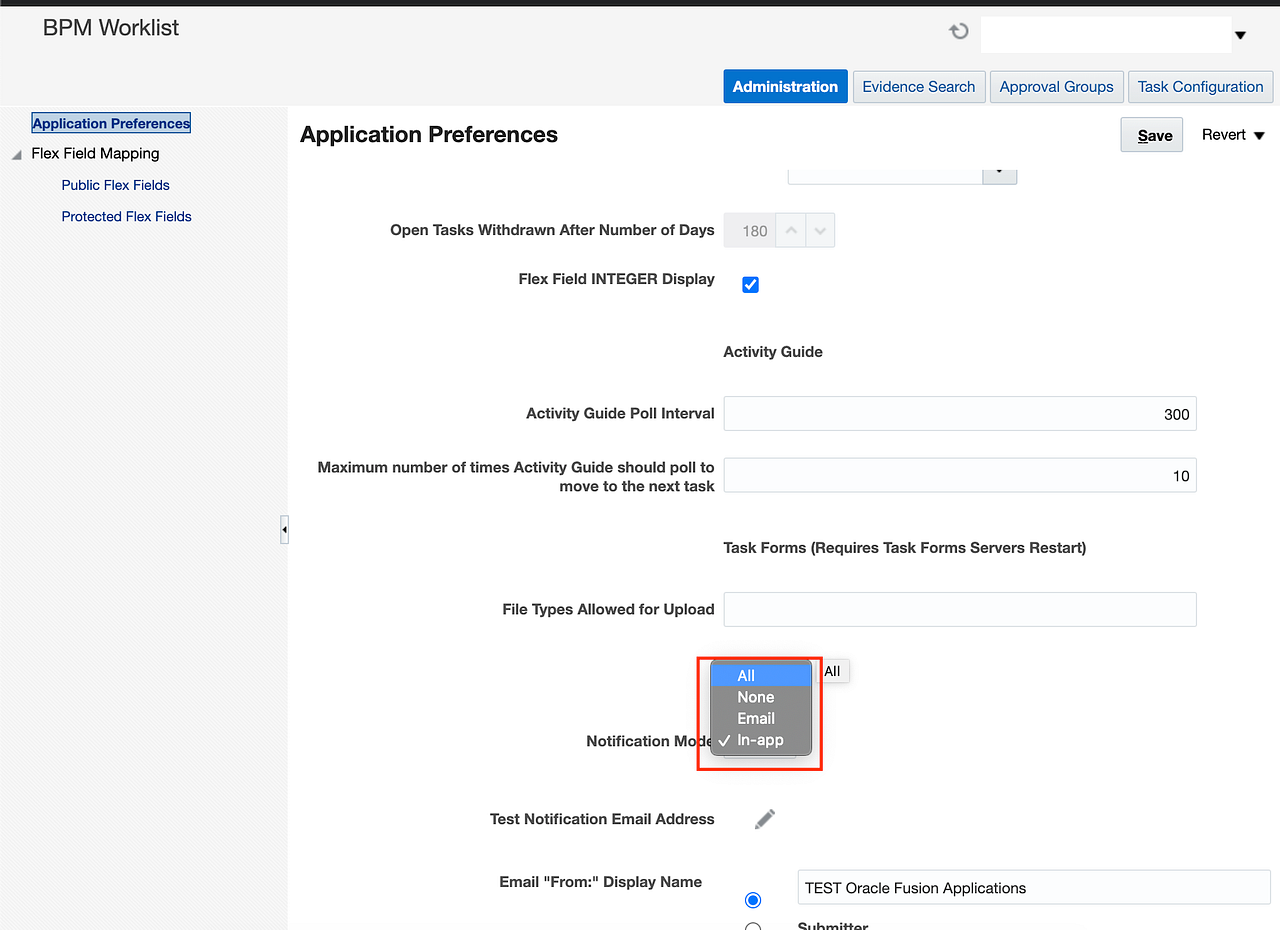Collapse the Flex Field Mapping tree node
The image size is (1280, 930).
[x=15, y=154]
